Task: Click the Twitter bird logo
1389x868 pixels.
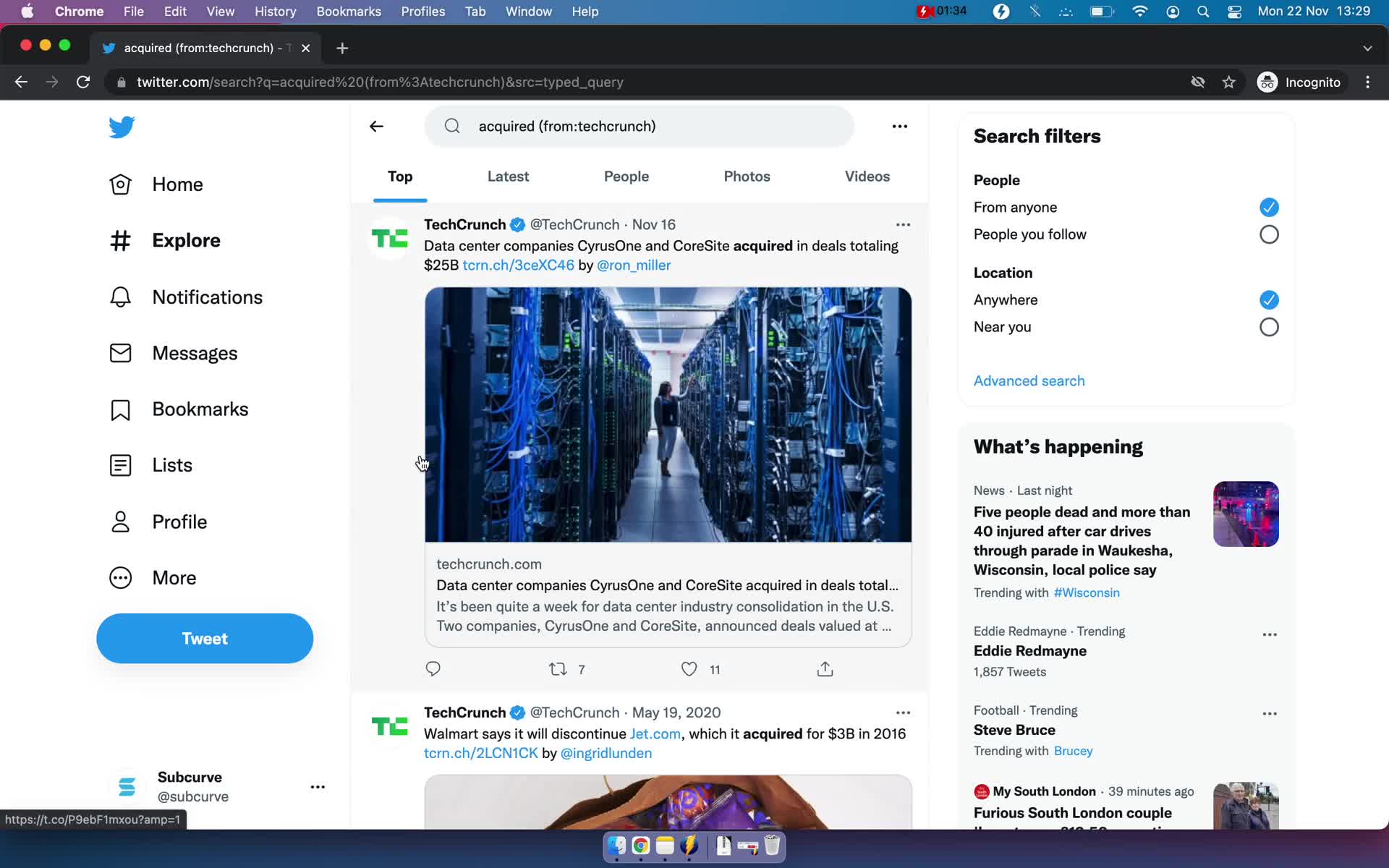Action: pyautogui.click(x=122, y=127)
